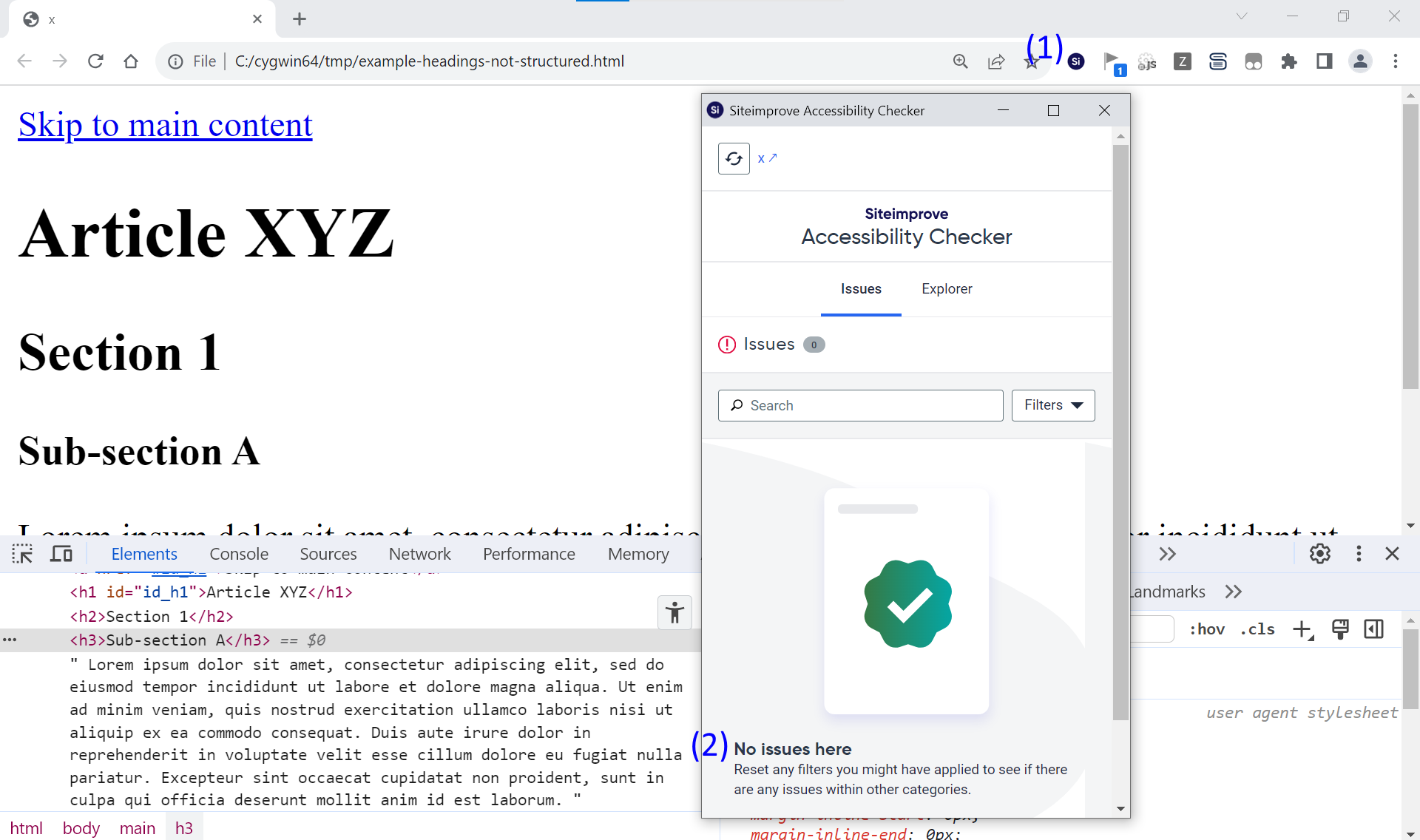Open the tab search dropdown chevron

(1242, 16)
